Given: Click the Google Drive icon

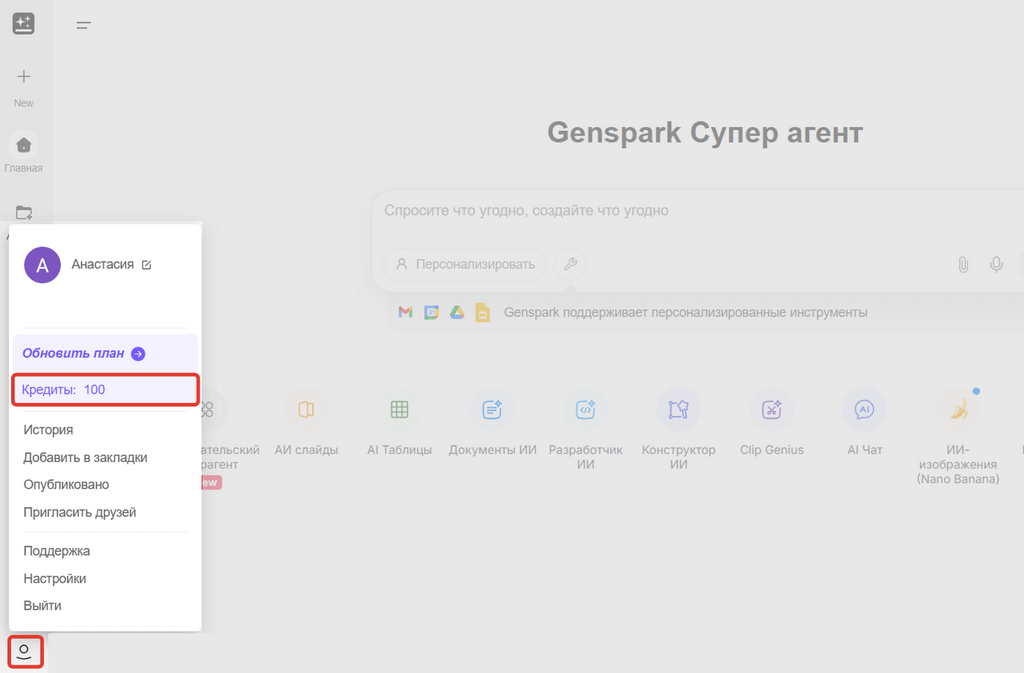Looking at the screenshot, I should tap(457, 313).
